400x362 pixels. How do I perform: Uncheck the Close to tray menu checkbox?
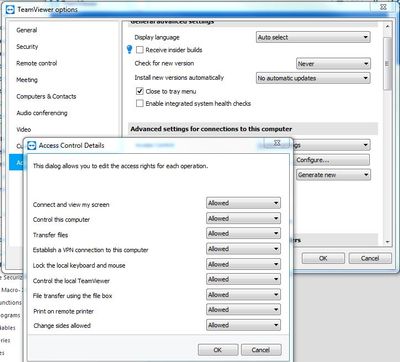click(140, 91)
